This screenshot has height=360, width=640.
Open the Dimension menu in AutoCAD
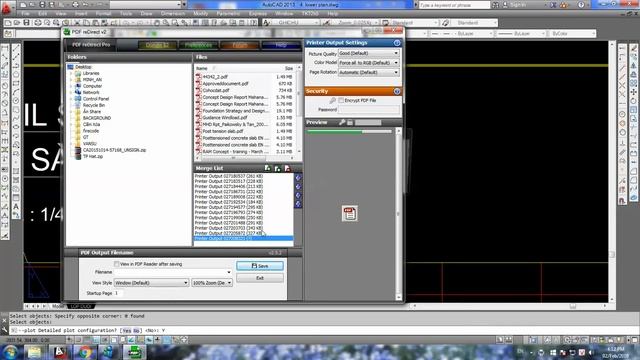click(173, 13)
